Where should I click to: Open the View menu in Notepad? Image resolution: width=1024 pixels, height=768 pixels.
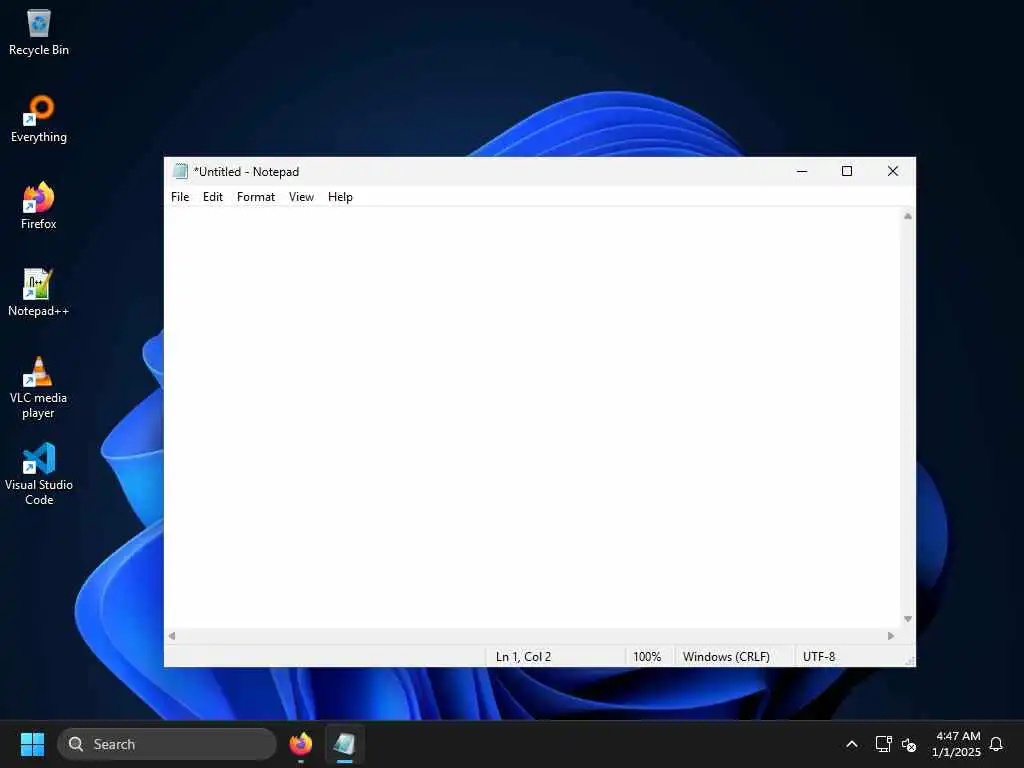[301, 197]
